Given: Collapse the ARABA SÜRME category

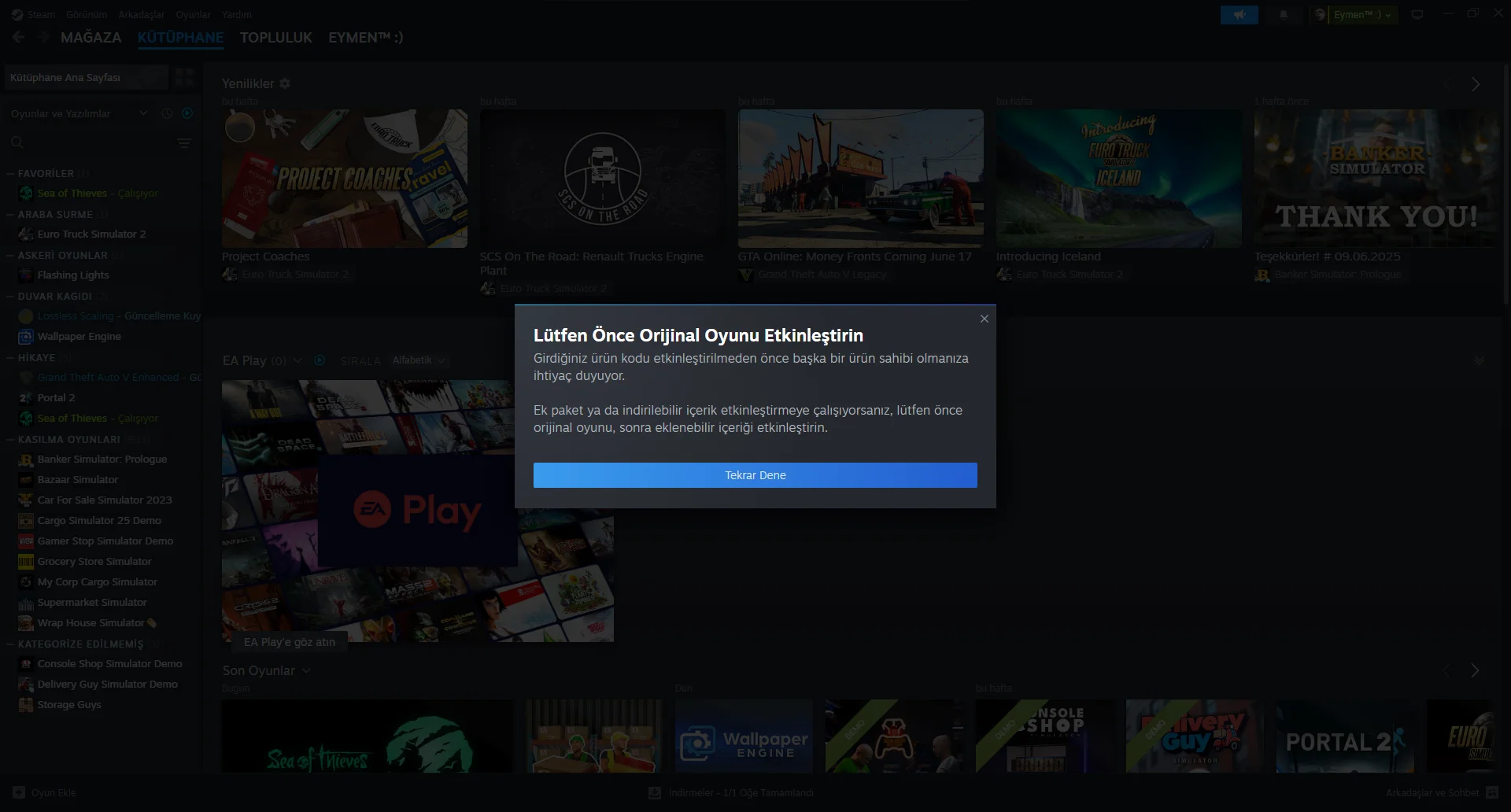Looking at the screenshot, I should (x=10, y=215).
